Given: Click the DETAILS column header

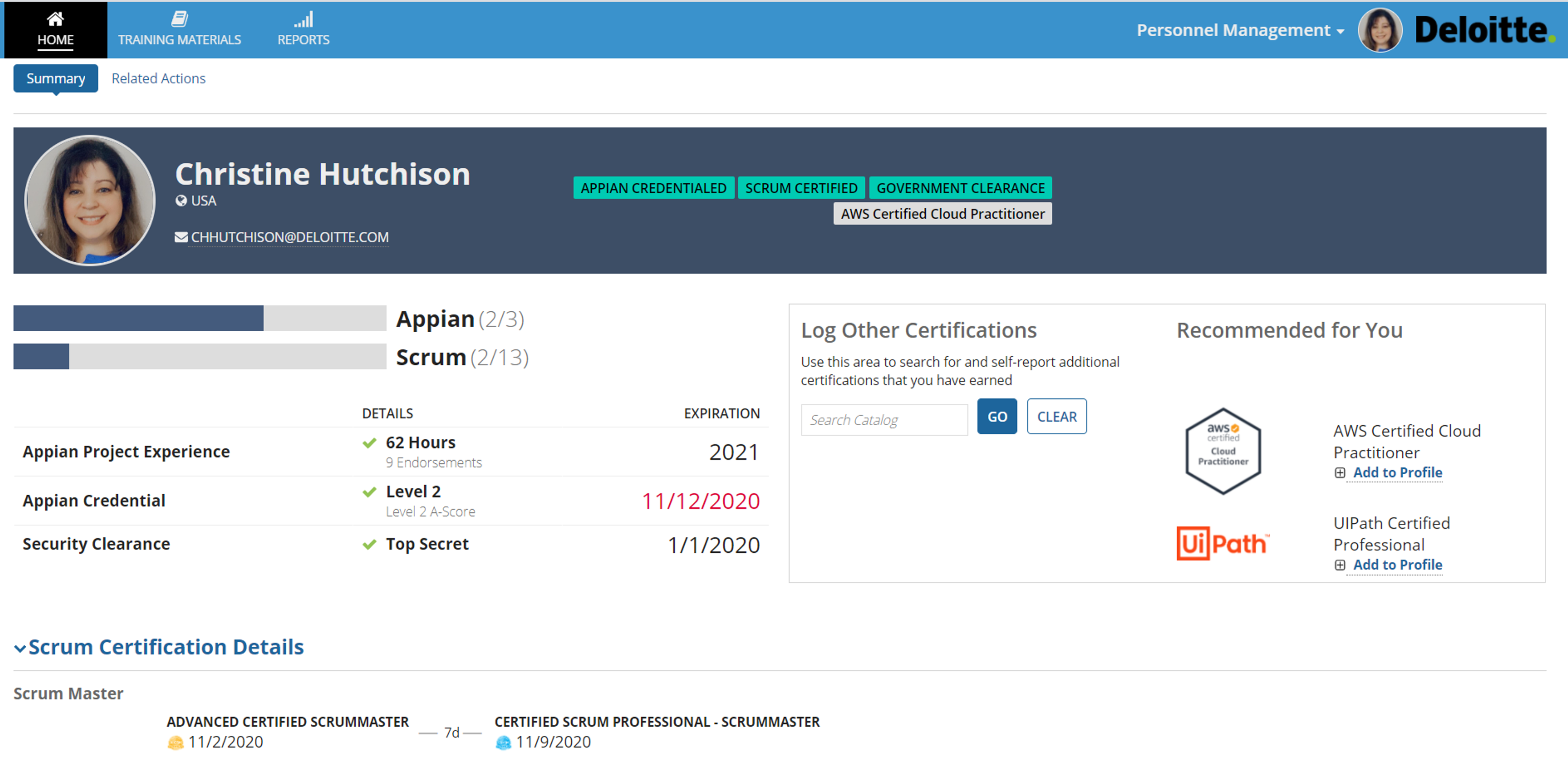Looking at the screenshot, I should click(387, 413).
